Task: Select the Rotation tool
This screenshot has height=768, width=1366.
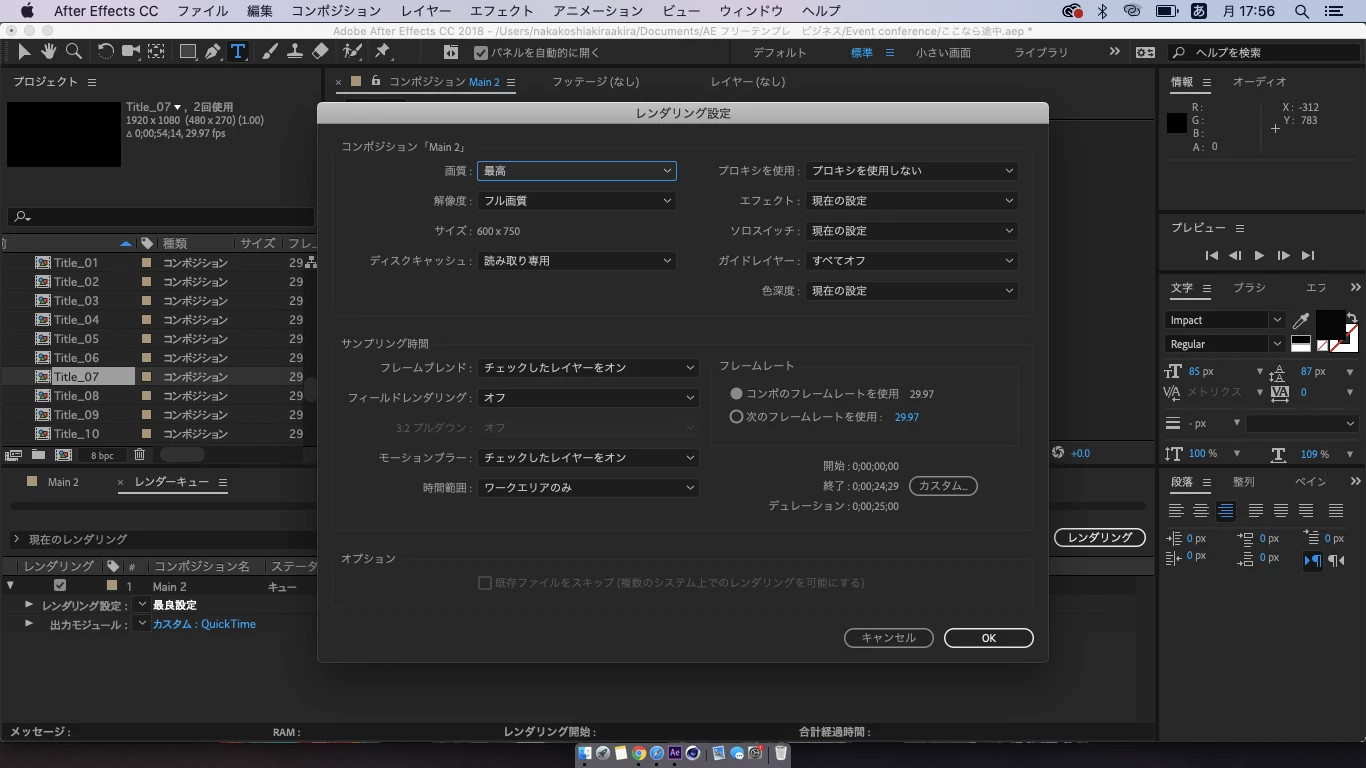Action: click(x=105, y=52)
